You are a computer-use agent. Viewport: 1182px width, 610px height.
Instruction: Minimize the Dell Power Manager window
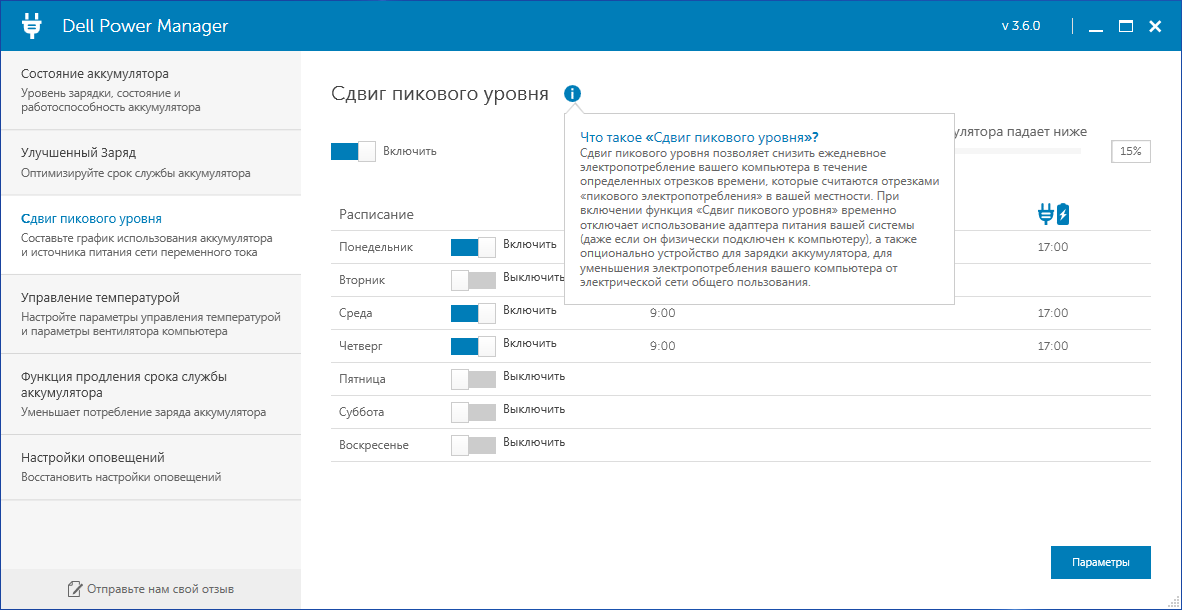1096,27
